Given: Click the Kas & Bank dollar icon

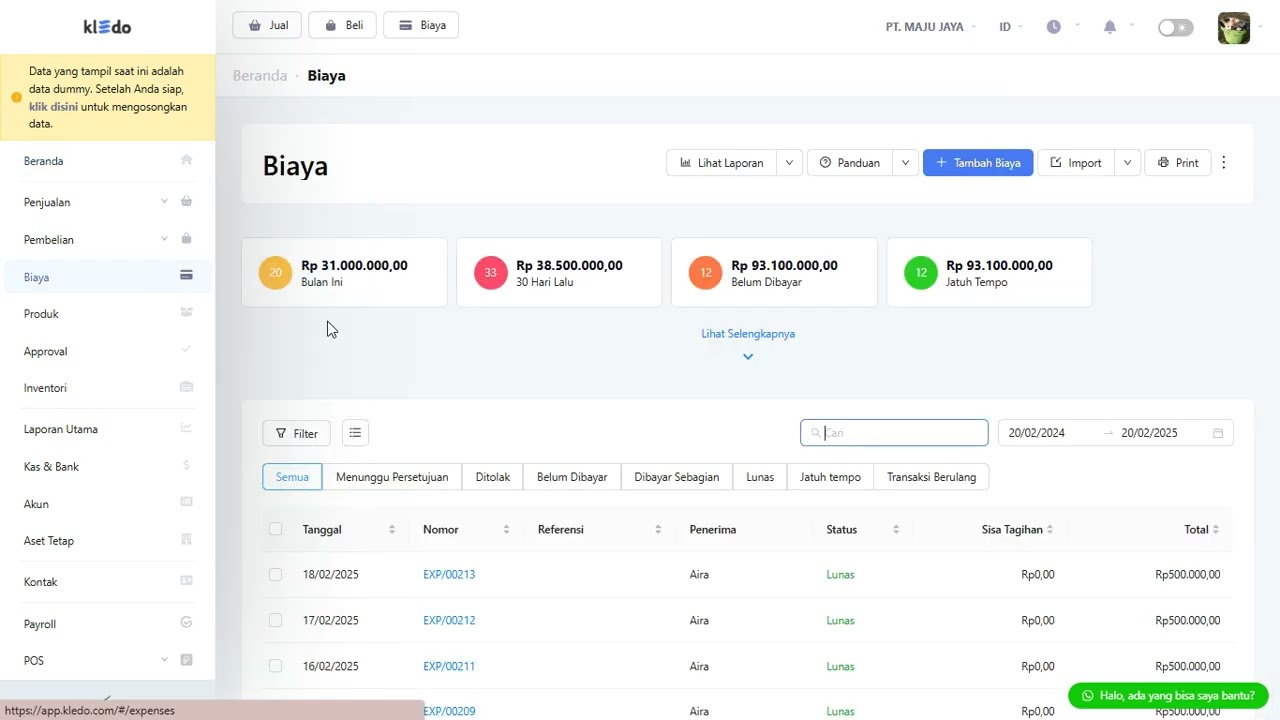Looking at the screenshot, I should (x=186, y=465).
